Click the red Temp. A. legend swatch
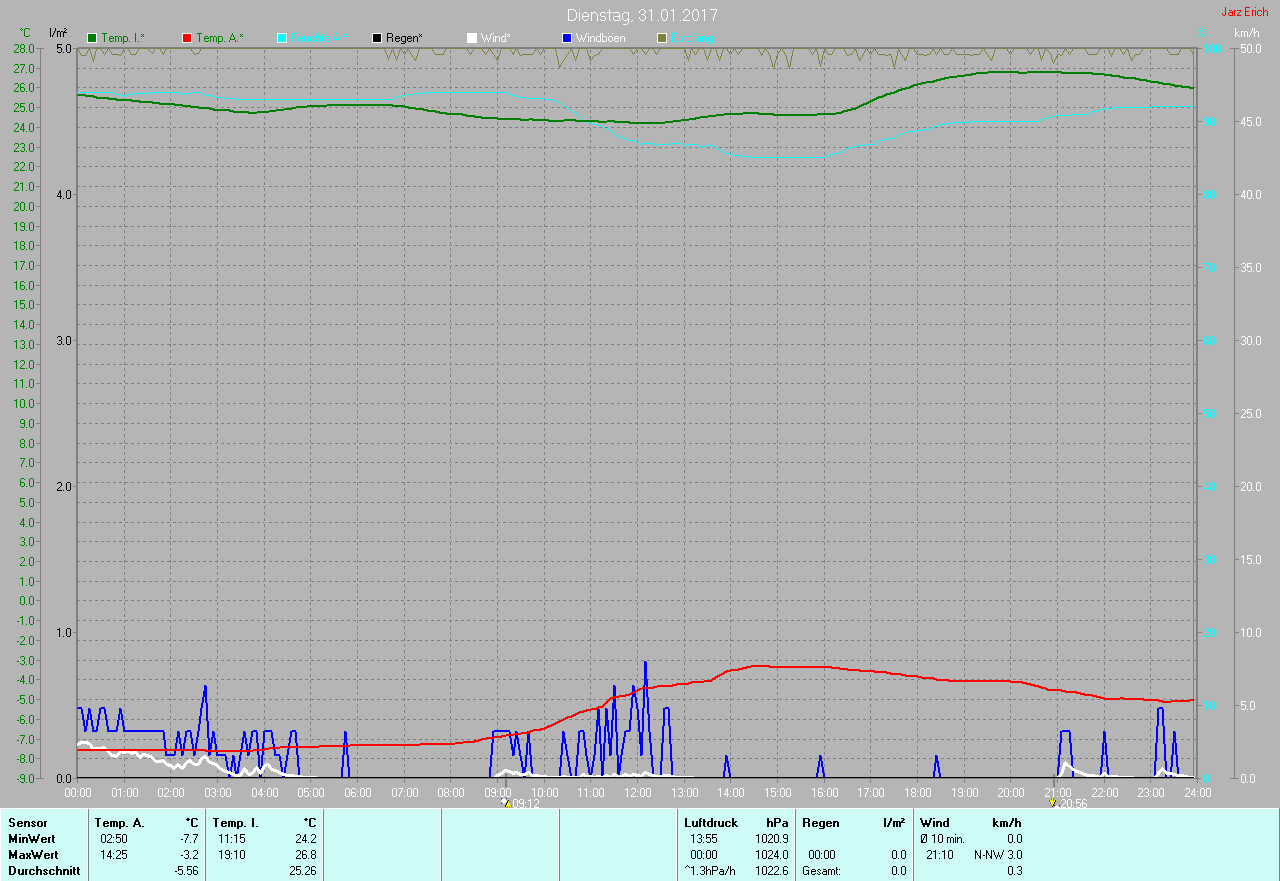Viewport: 1280px width, 881px height. click(x=187, y=38)
